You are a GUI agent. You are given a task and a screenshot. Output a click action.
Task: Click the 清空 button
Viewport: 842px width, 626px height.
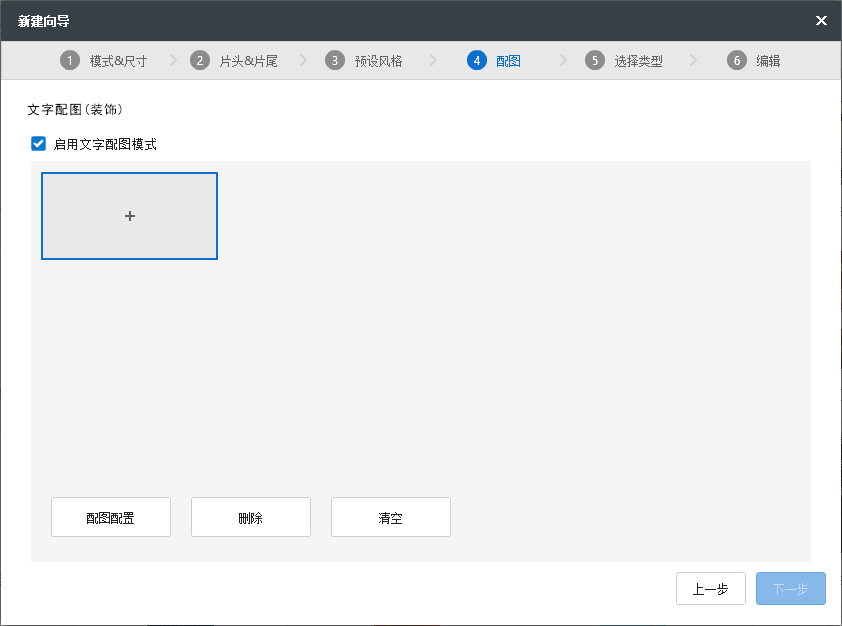(x=391, y=518)
